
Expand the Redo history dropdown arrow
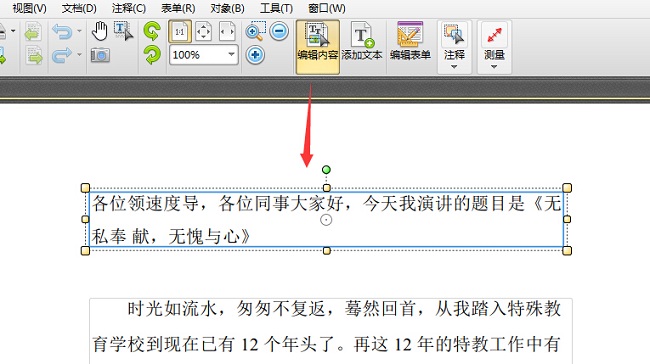(79, 54)
